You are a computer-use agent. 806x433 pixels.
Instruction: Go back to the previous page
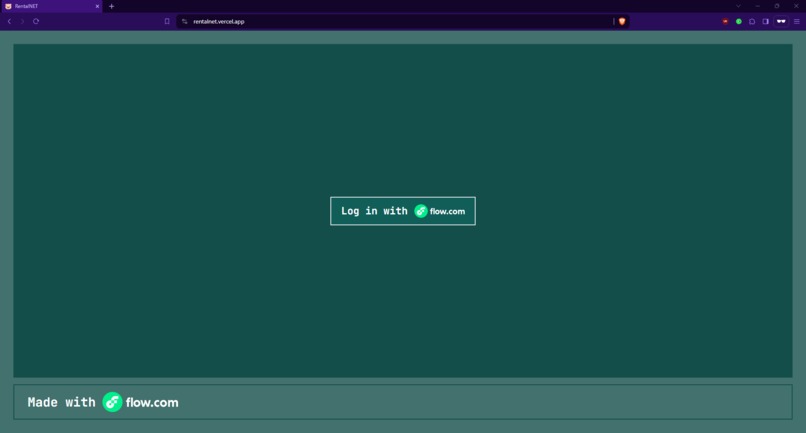9,21
